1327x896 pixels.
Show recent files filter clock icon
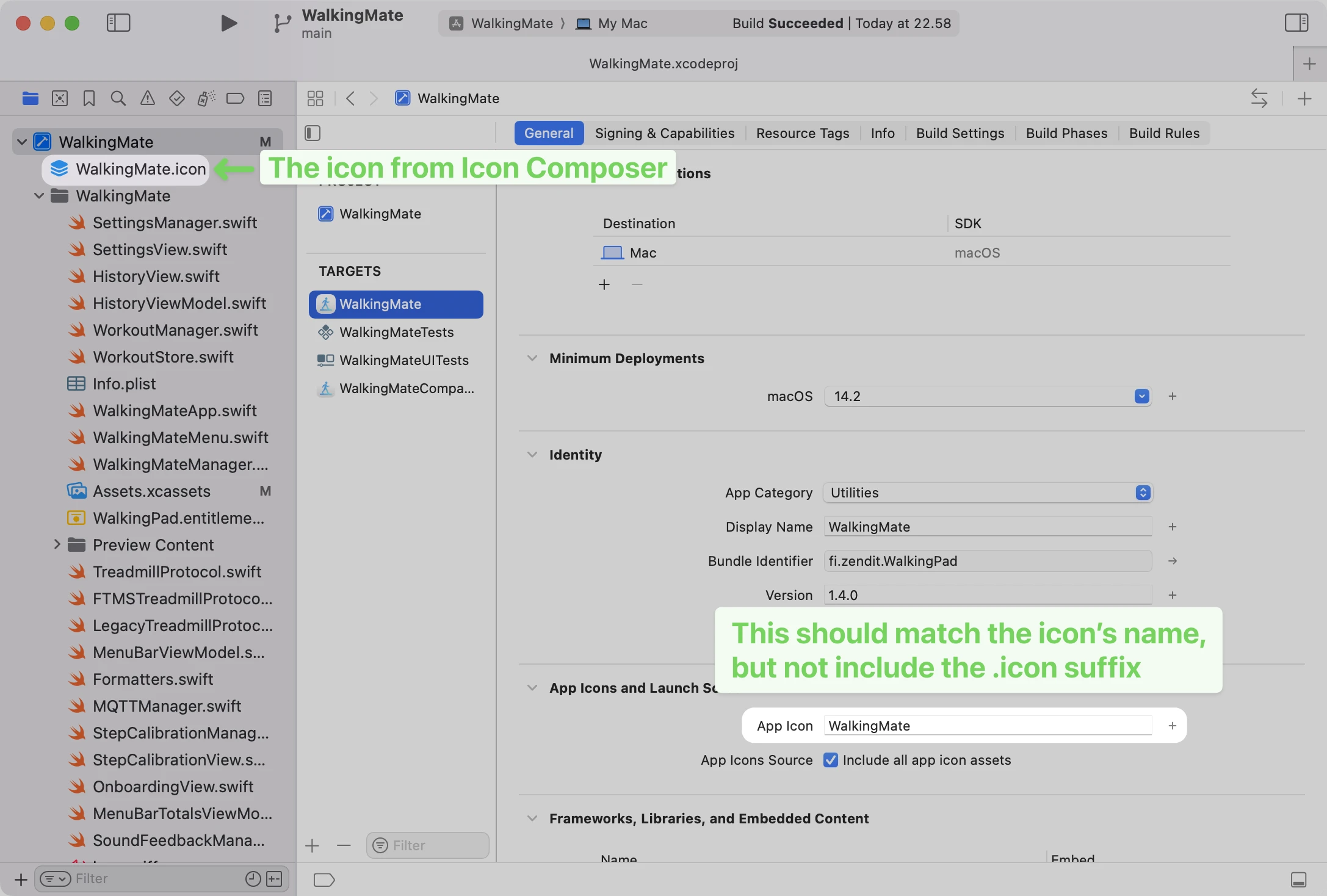253,879
